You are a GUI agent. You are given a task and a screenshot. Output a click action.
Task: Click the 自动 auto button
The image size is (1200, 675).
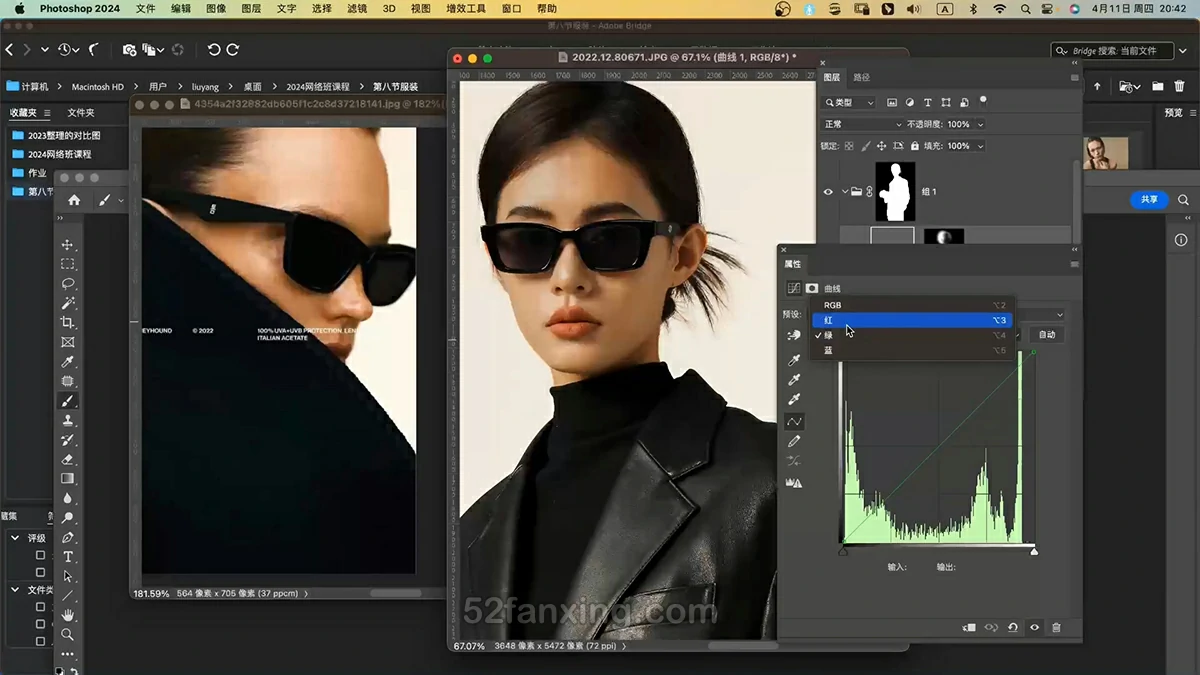[x=1047, y=335]
